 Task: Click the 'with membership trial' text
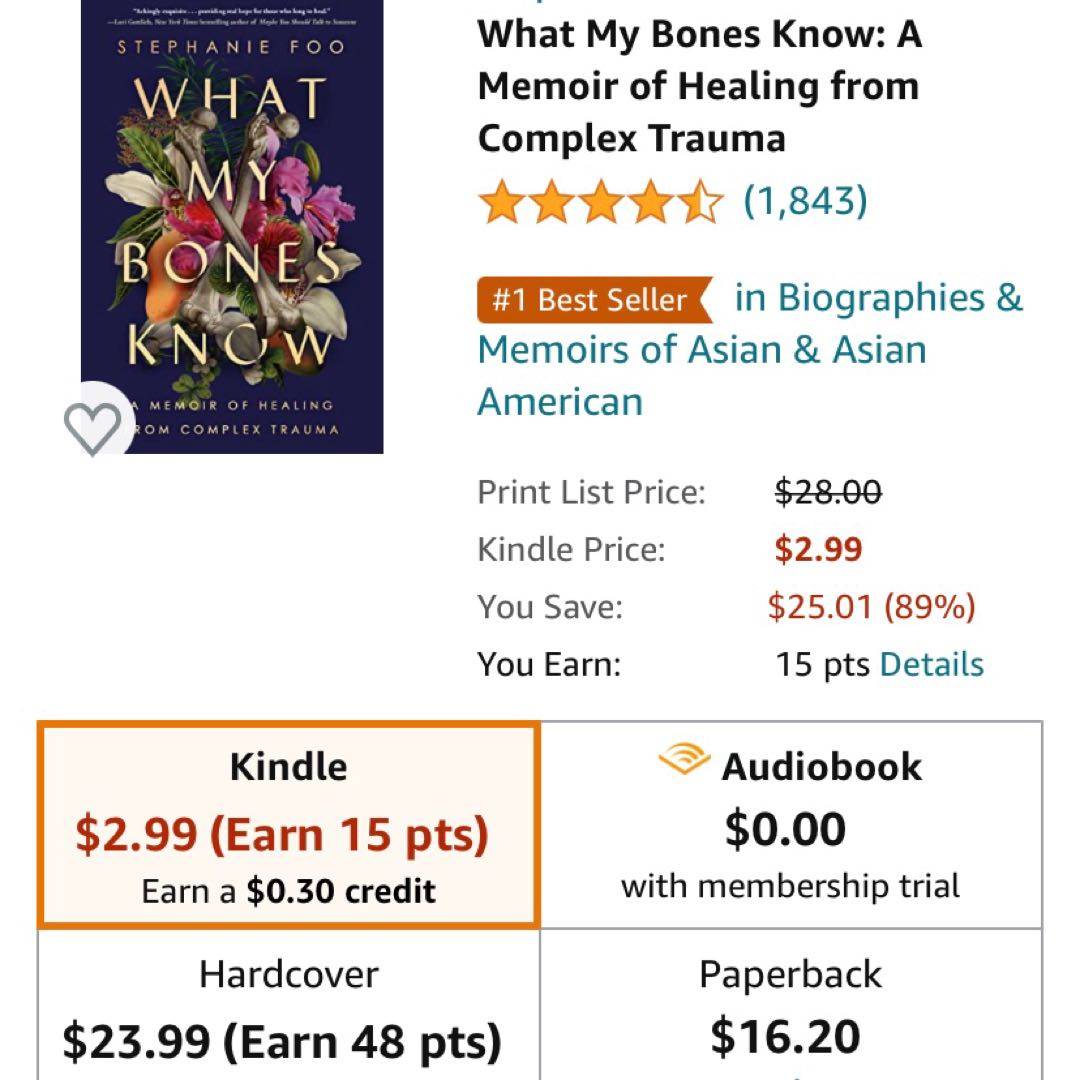tap(790, 886)
